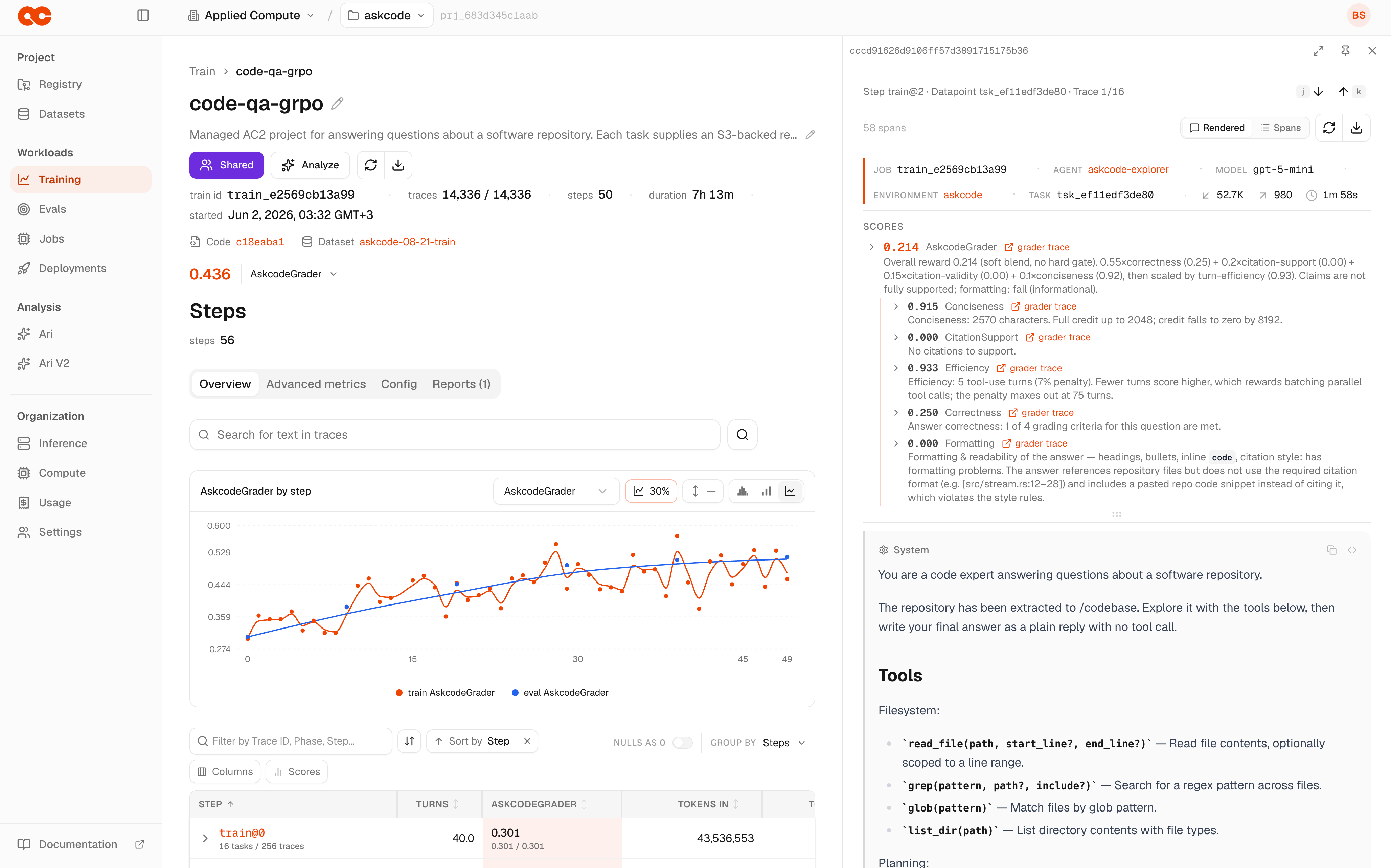Screen dimensions: 1391x868
Task: Download the training run data
Action: [398, 165]
